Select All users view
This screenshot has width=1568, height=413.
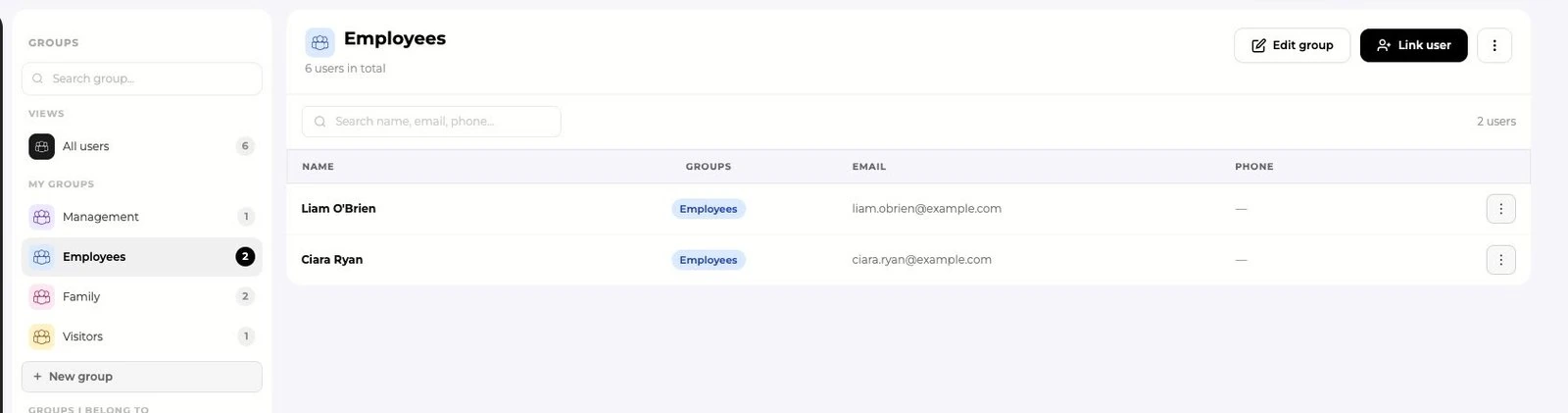[142, 146]
